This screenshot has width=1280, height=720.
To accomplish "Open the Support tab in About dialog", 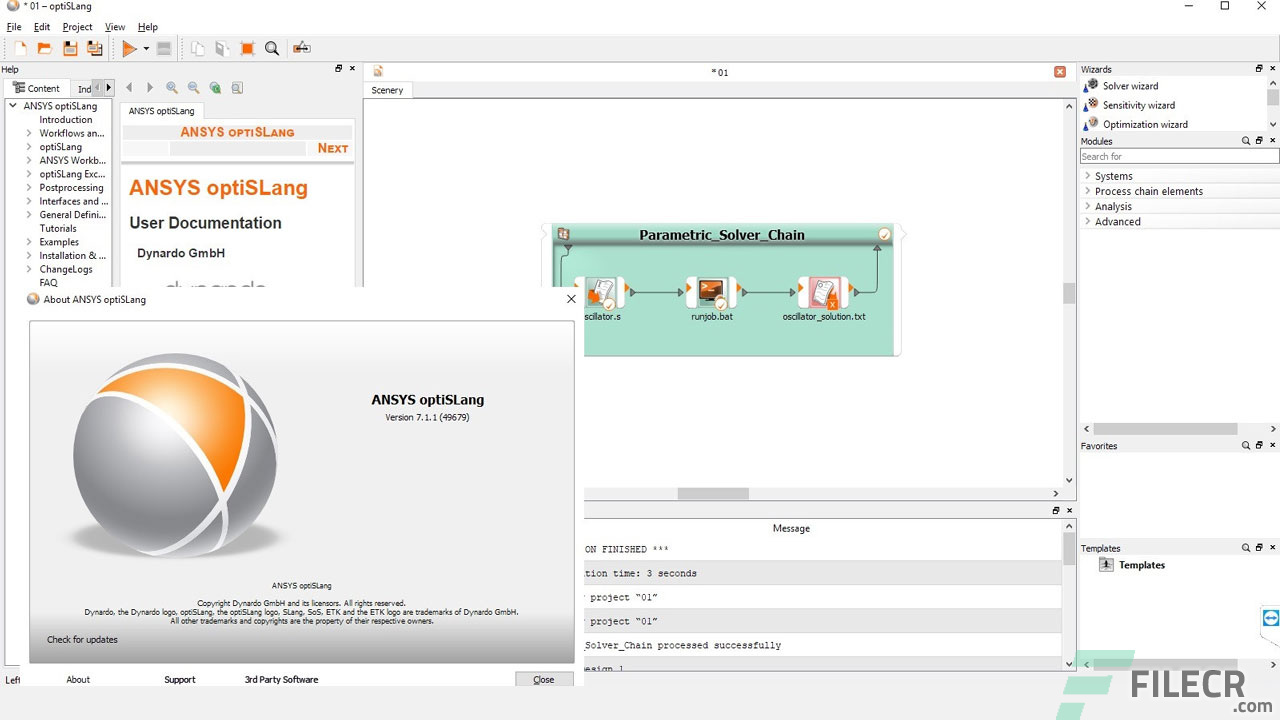I will (180, 680).
